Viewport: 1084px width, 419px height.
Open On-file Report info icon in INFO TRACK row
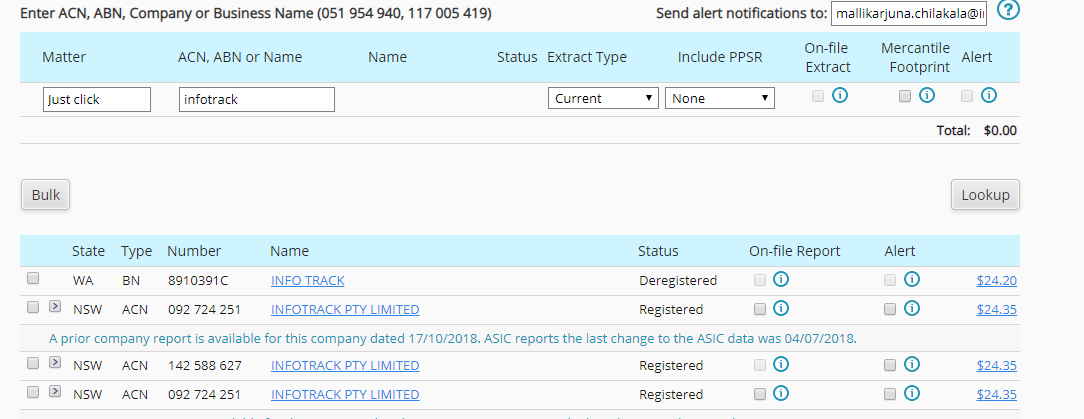(781, 279)
